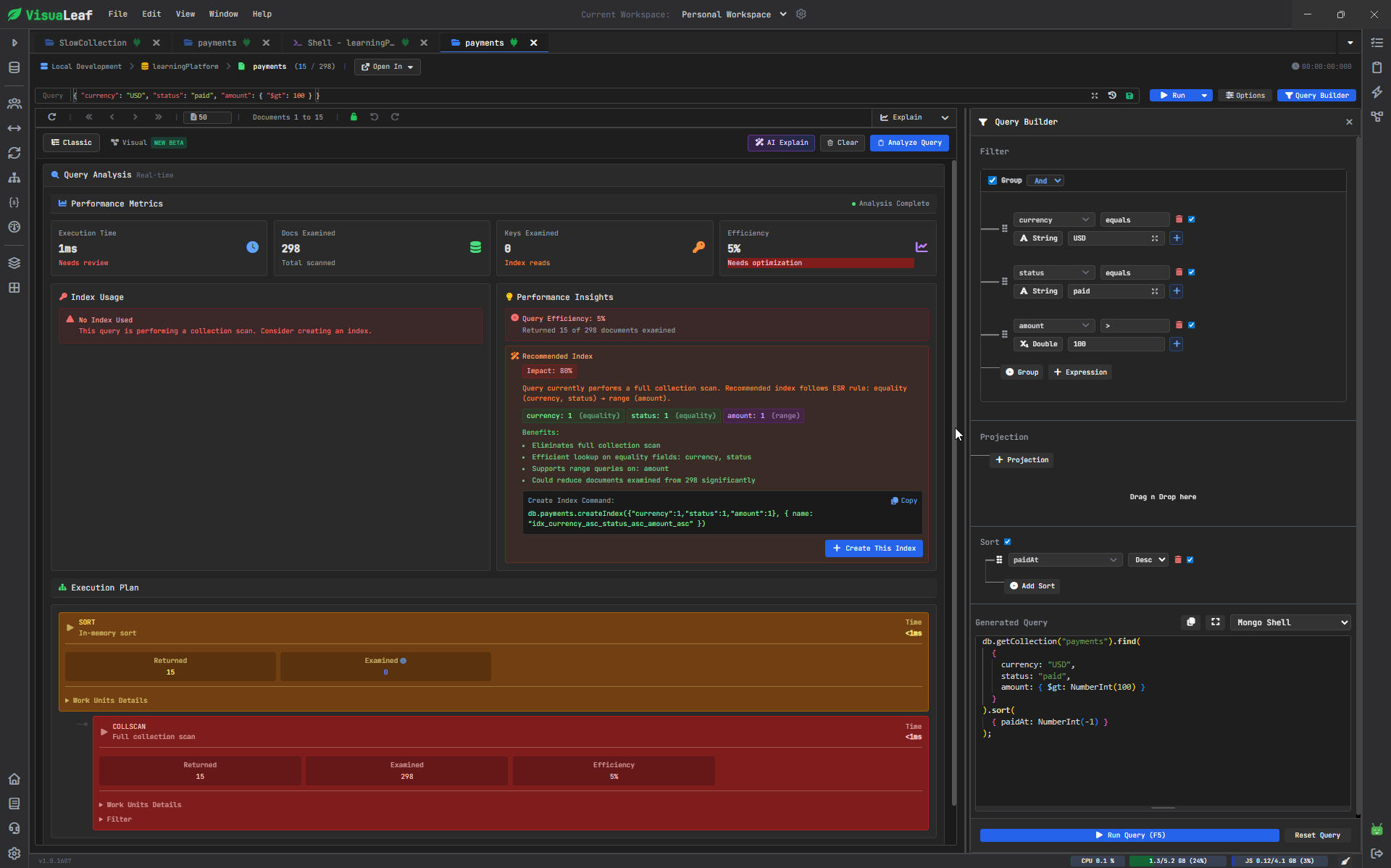Click Copy for the create index command
This screenshot has width=1391, height=868.
click(x=904, y=501)
